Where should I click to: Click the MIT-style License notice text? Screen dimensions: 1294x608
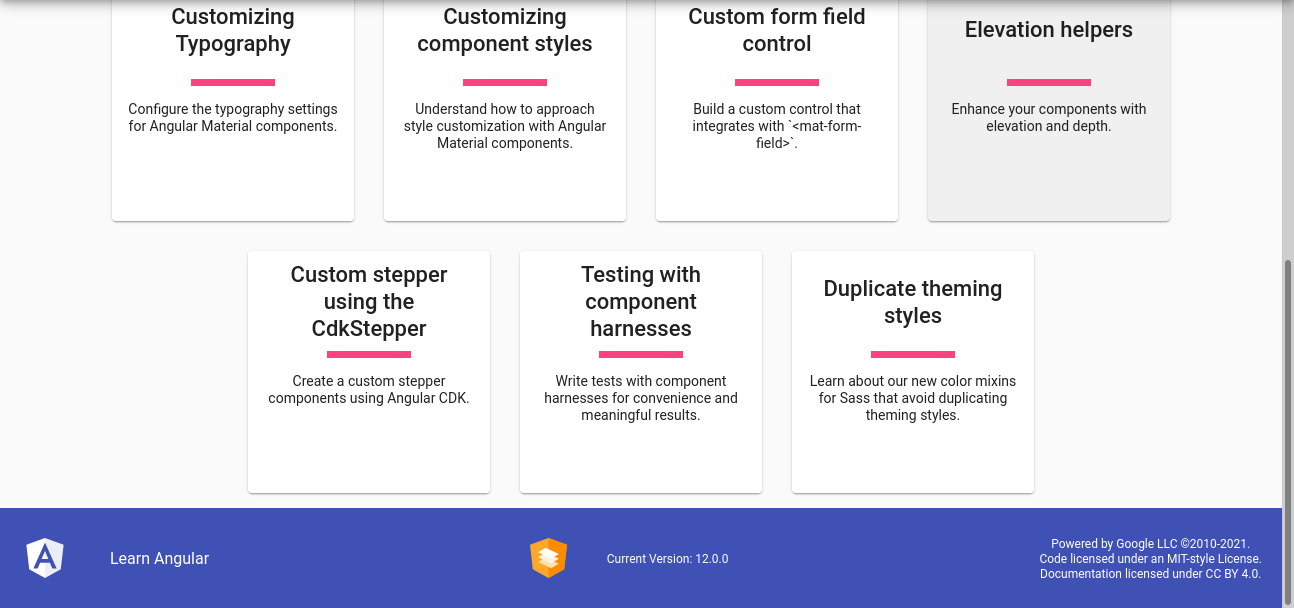click(x=1151, y=559)
